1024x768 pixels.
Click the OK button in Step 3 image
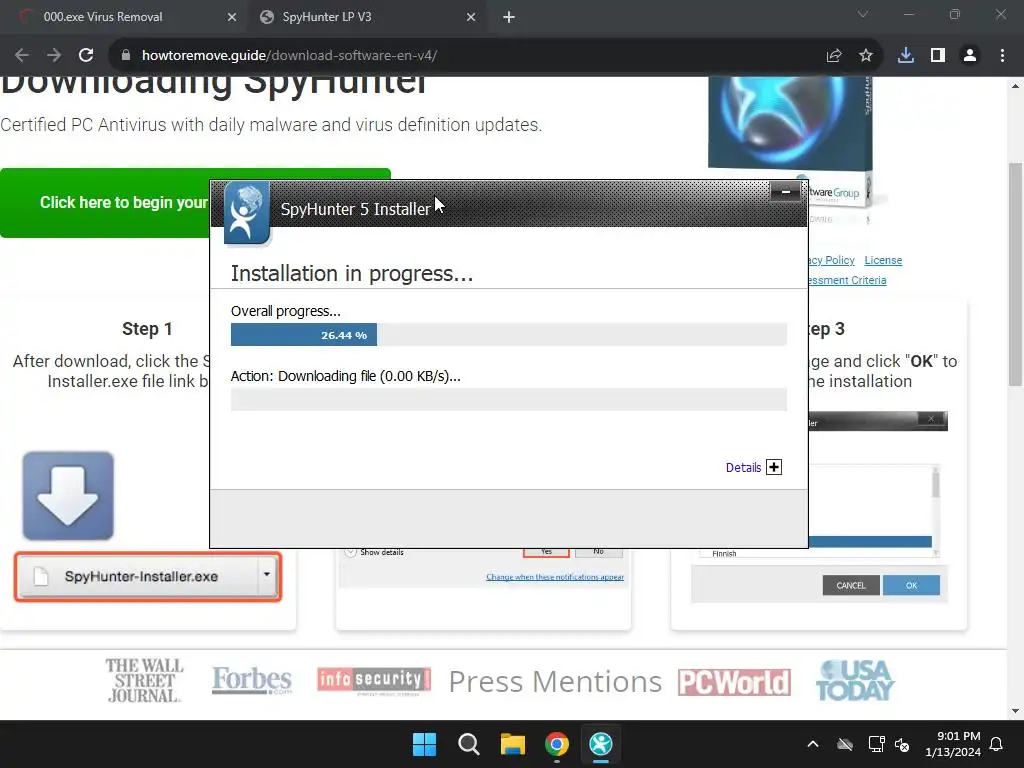tap(911, 585)
